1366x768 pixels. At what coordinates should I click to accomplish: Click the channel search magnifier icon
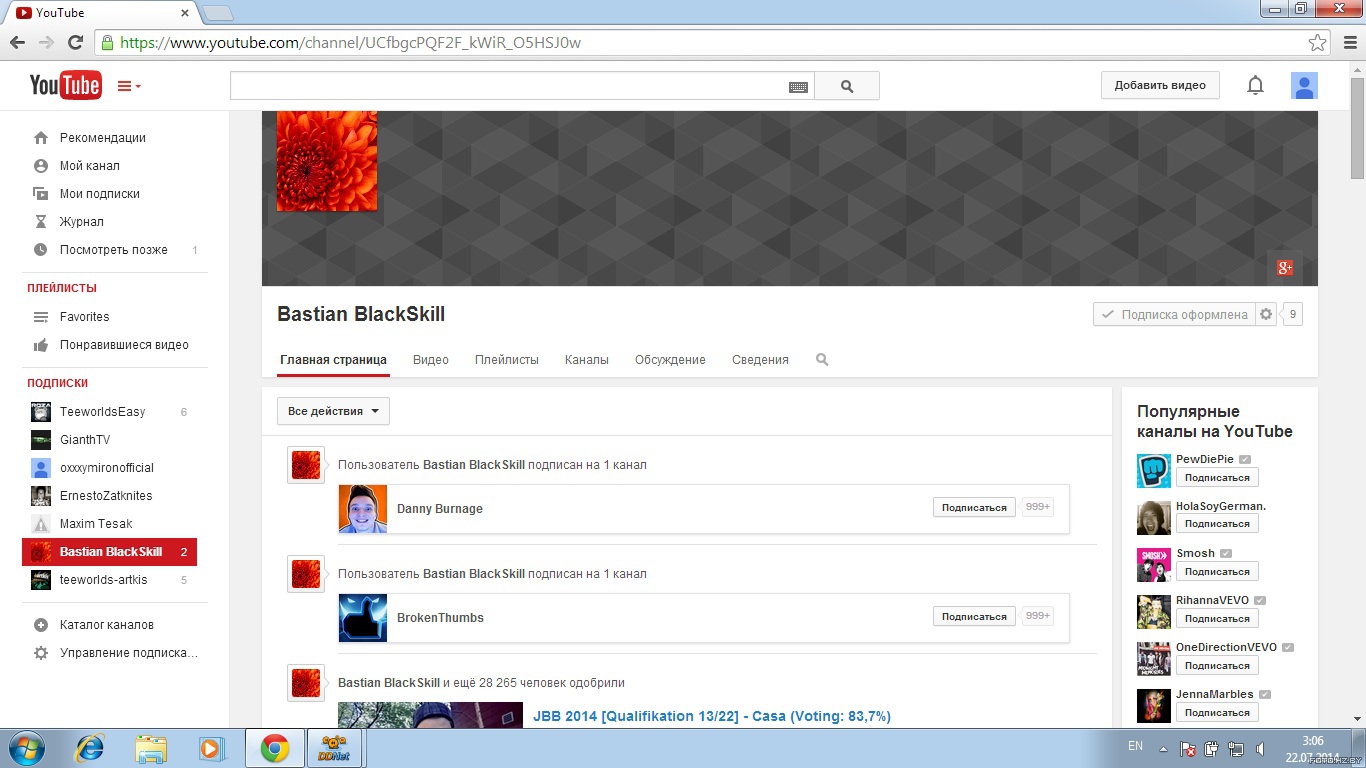point(822,360)
